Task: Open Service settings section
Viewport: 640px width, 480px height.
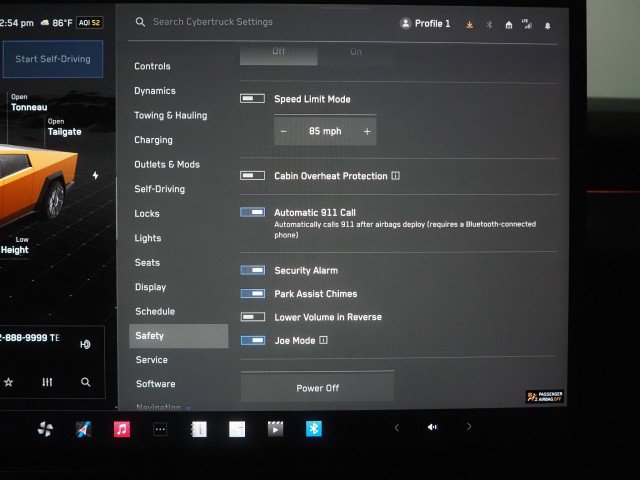Action: (x=151, y=360)
